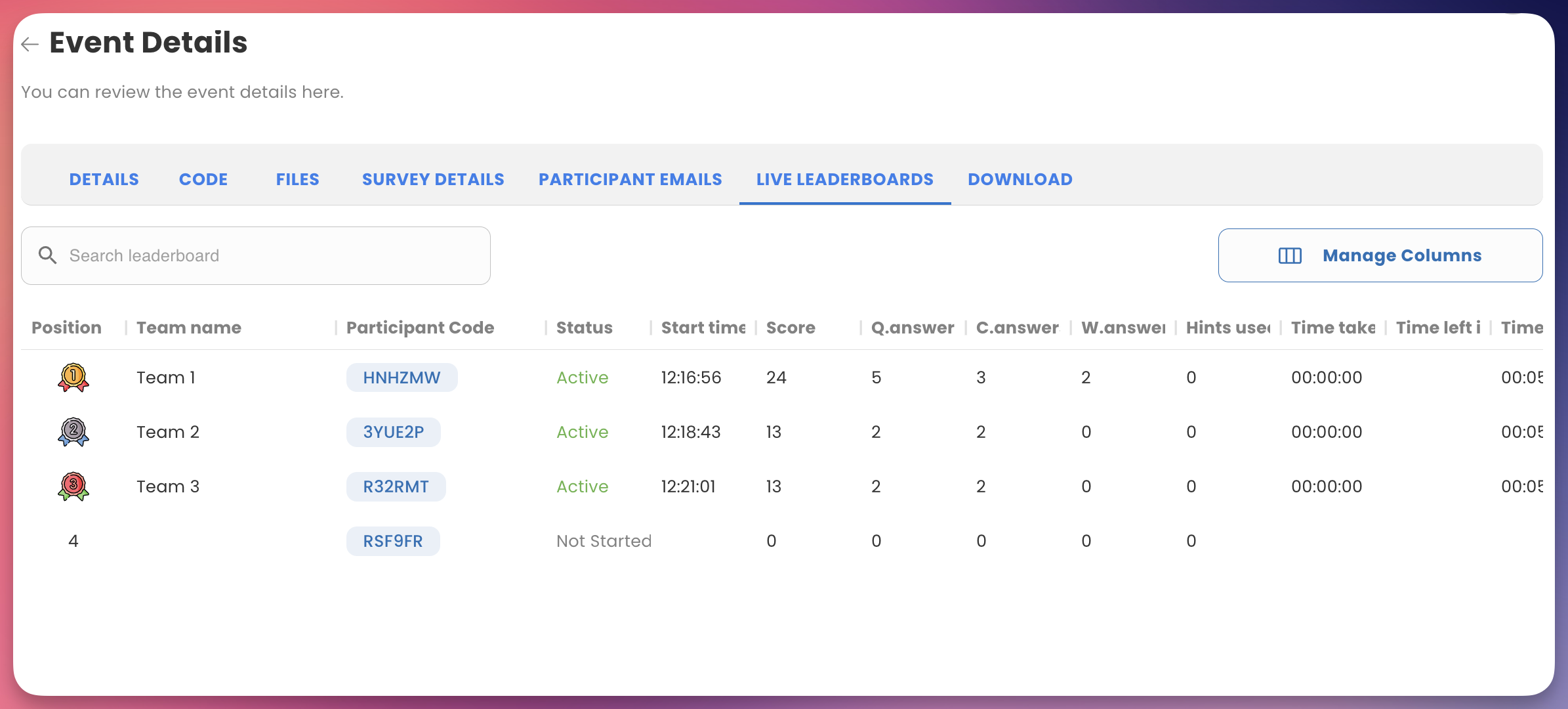Click the Team name column header
1568x709 pixels.
click(189, 328)
